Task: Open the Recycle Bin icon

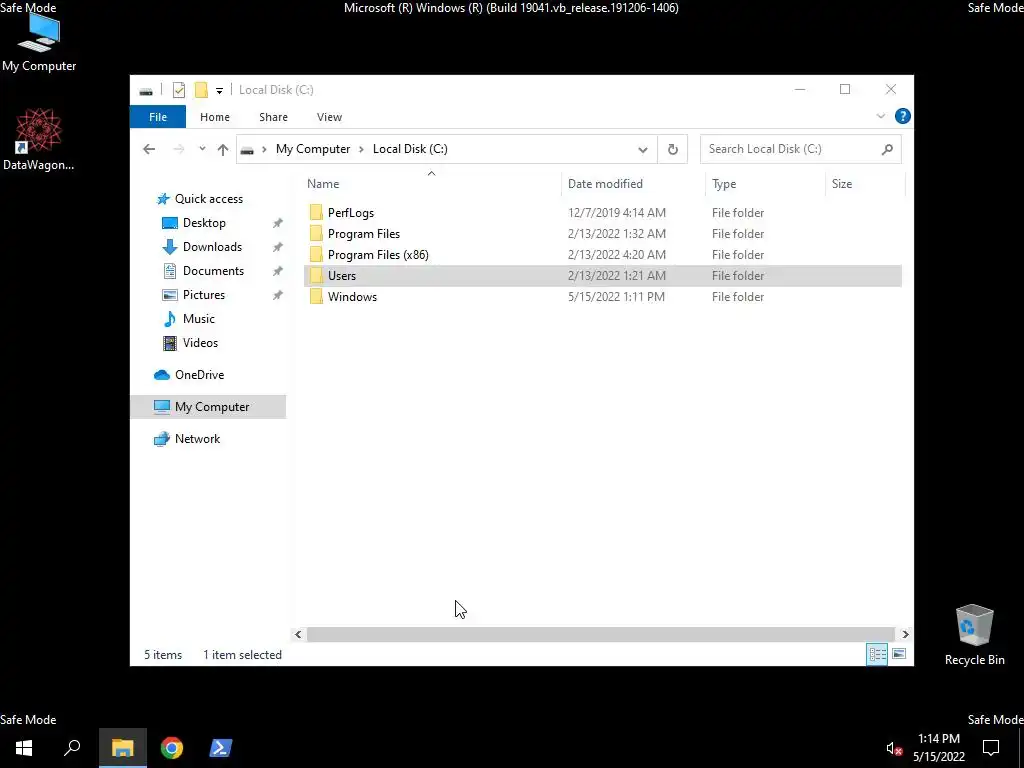Action: (974, 634)
